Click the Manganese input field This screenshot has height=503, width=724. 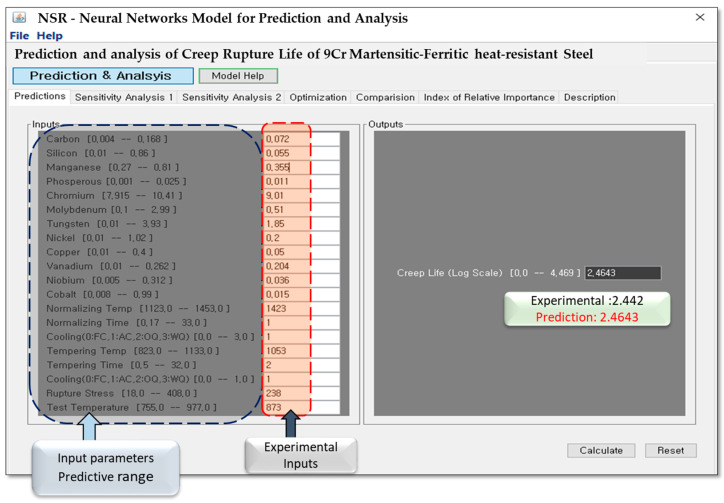pos(302,167)
